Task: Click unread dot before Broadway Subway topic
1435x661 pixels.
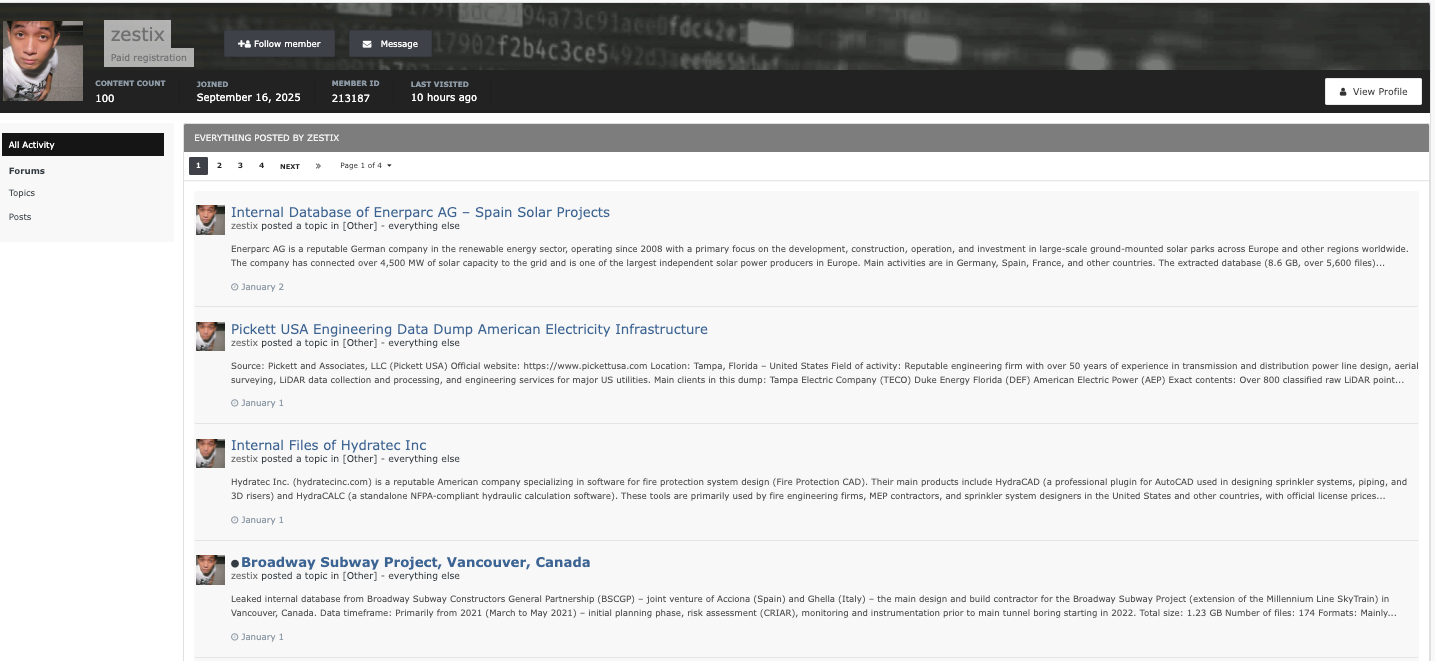Action: click(235, 564)
